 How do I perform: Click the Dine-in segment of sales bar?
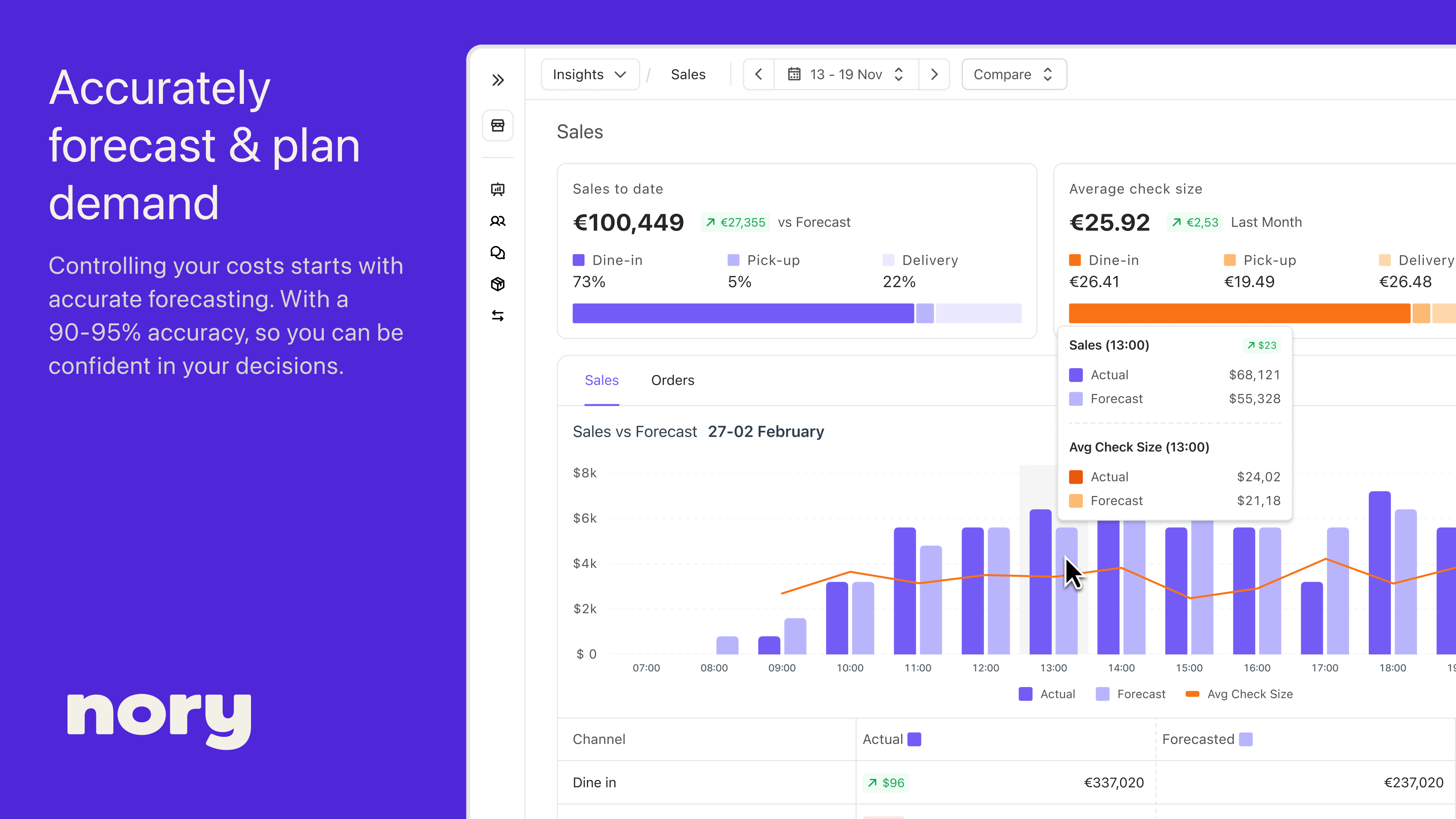coord(743,313)
